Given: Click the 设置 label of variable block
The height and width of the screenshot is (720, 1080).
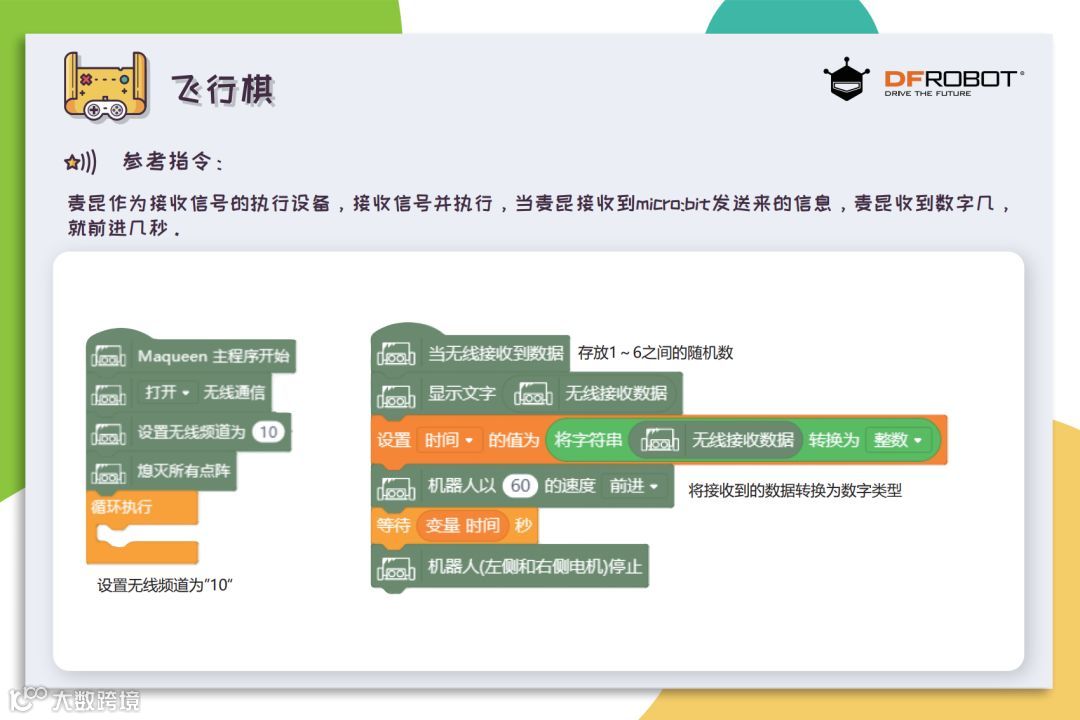Looking at the screenshot, I should point(394,440).
